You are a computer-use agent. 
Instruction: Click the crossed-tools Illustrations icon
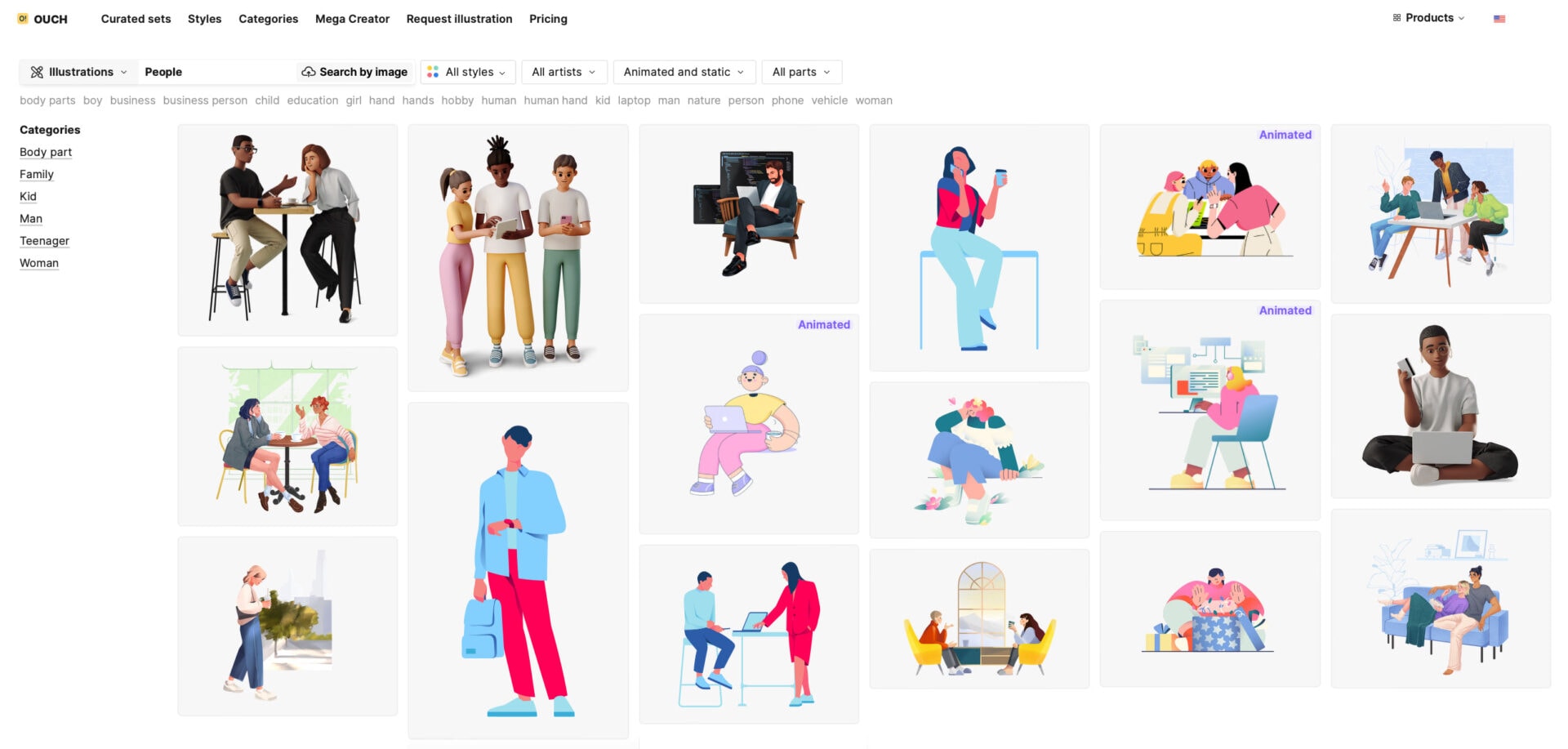coord(38,72)
